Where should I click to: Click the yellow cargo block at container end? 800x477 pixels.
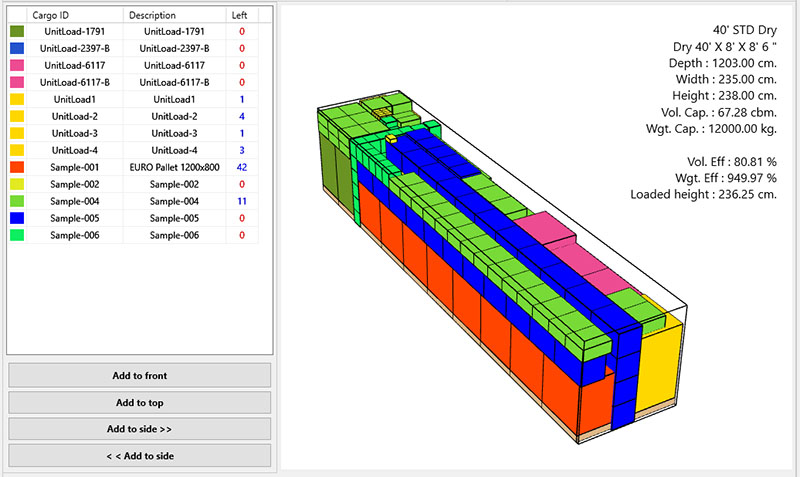(x=659, y=367)
